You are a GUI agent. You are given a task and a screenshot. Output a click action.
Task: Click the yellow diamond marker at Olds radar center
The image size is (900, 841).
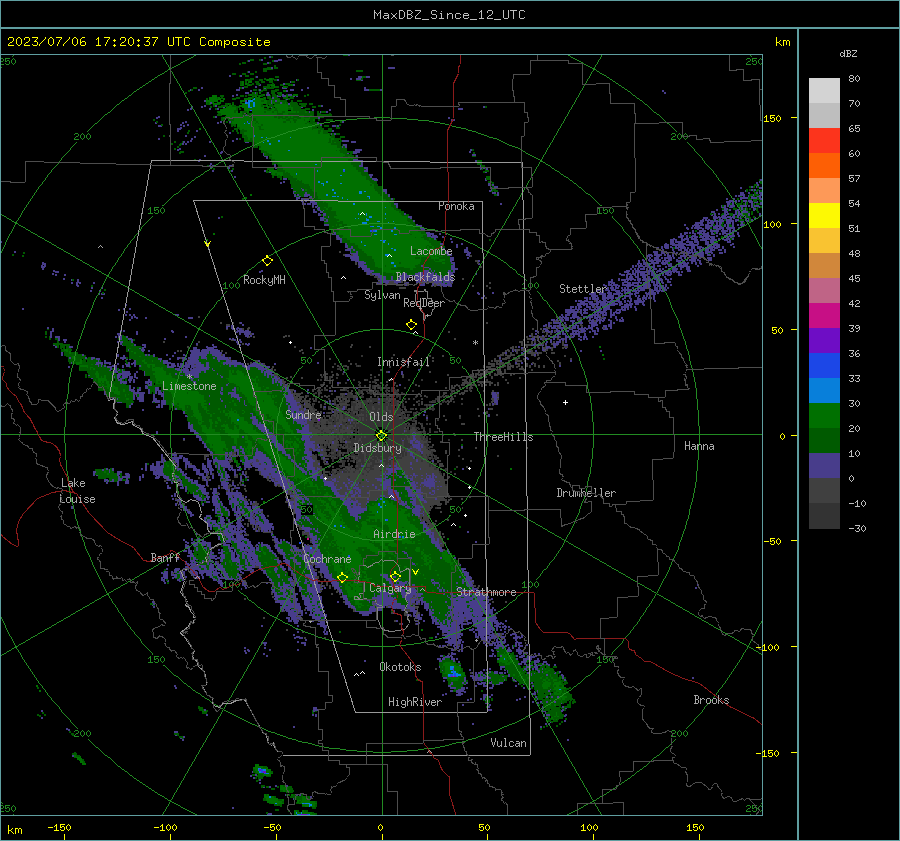[x=381, y=435]
